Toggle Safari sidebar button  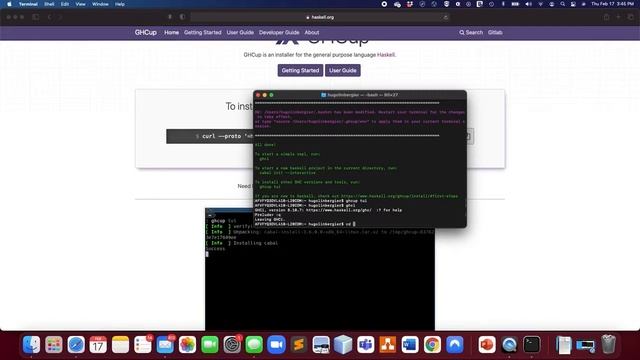(36, 17)
